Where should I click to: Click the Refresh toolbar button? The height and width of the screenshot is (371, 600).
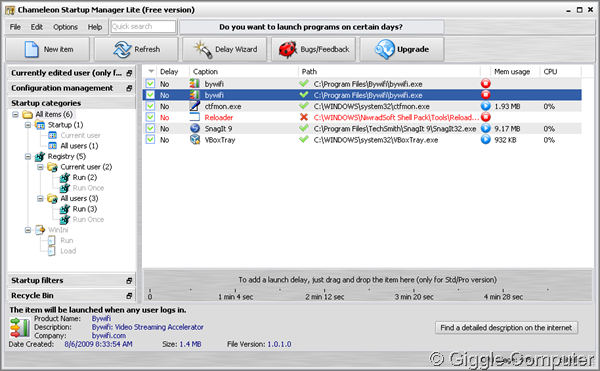coord(136,49)
